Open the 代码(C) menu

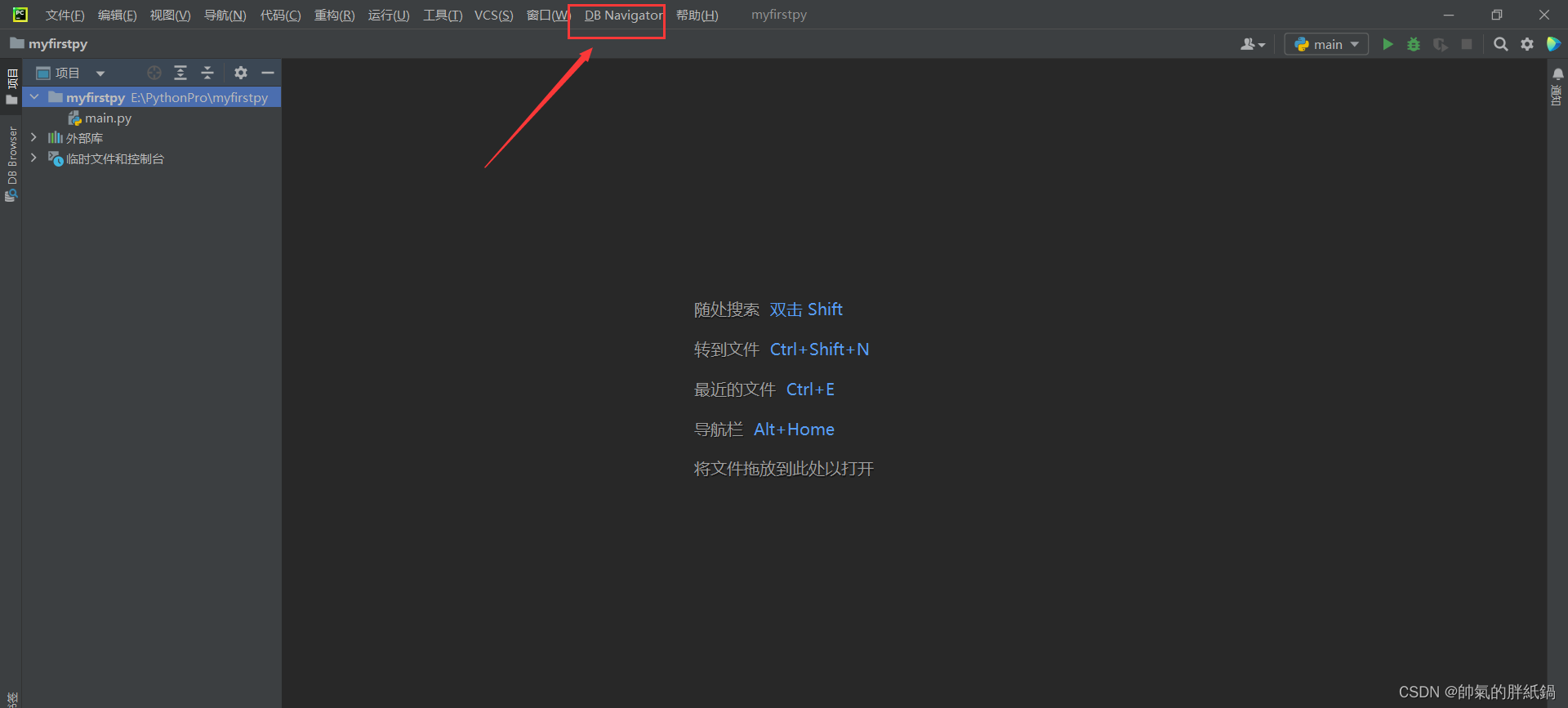click(280, 15)
